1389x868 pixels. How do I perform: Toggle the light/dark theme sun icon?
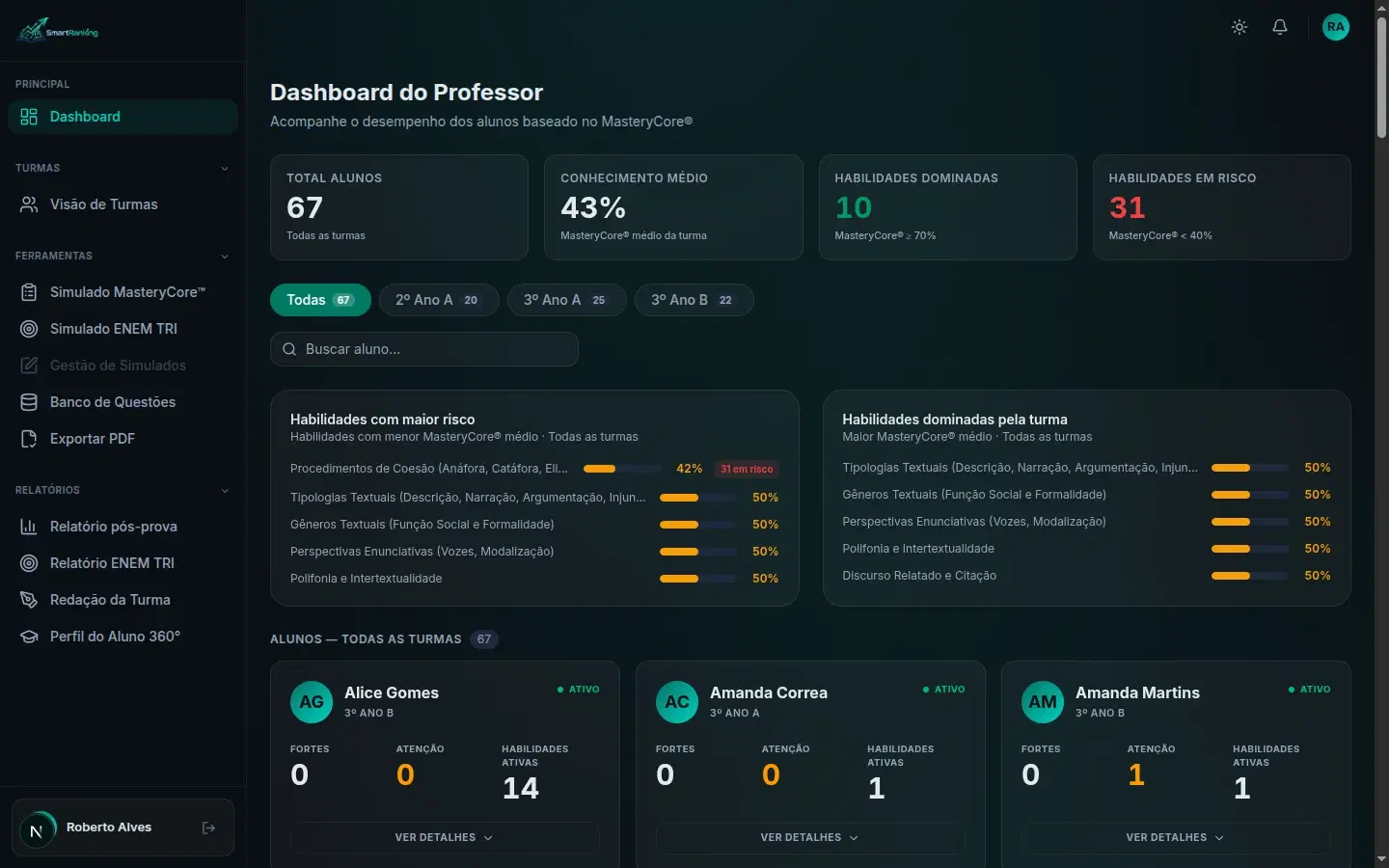coord(1239,27)
